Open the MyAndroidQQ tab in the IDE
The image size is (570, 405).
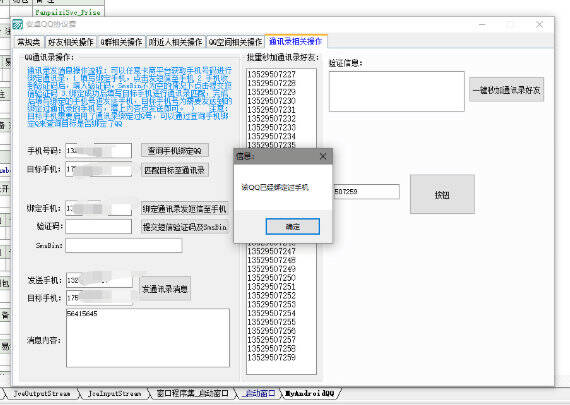coord(310,393)
